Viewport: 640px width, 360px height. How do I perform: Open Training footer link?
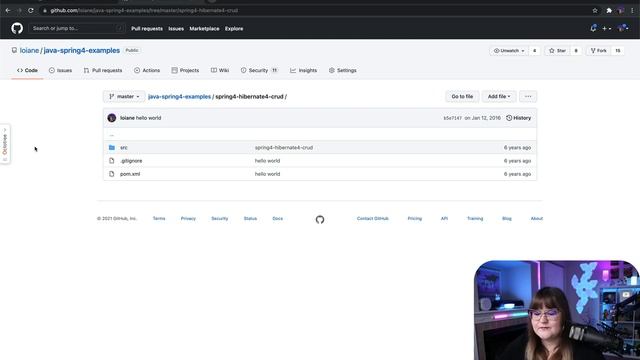tap(475, 218)
